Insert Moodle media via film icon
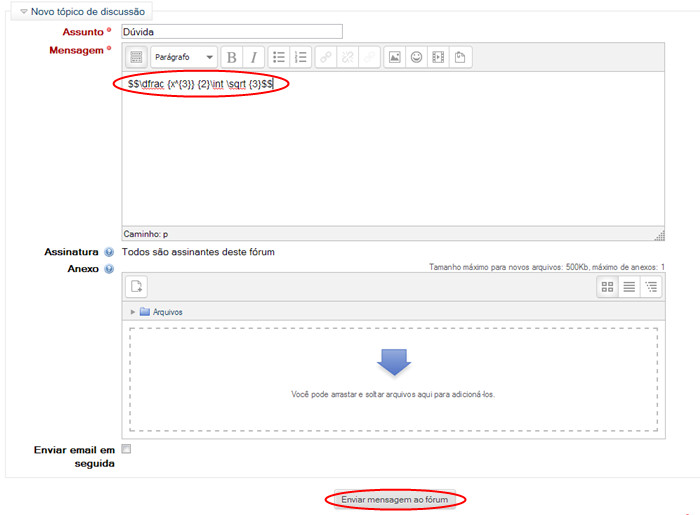This screenshot has width=700, height=515. (438, 57)
